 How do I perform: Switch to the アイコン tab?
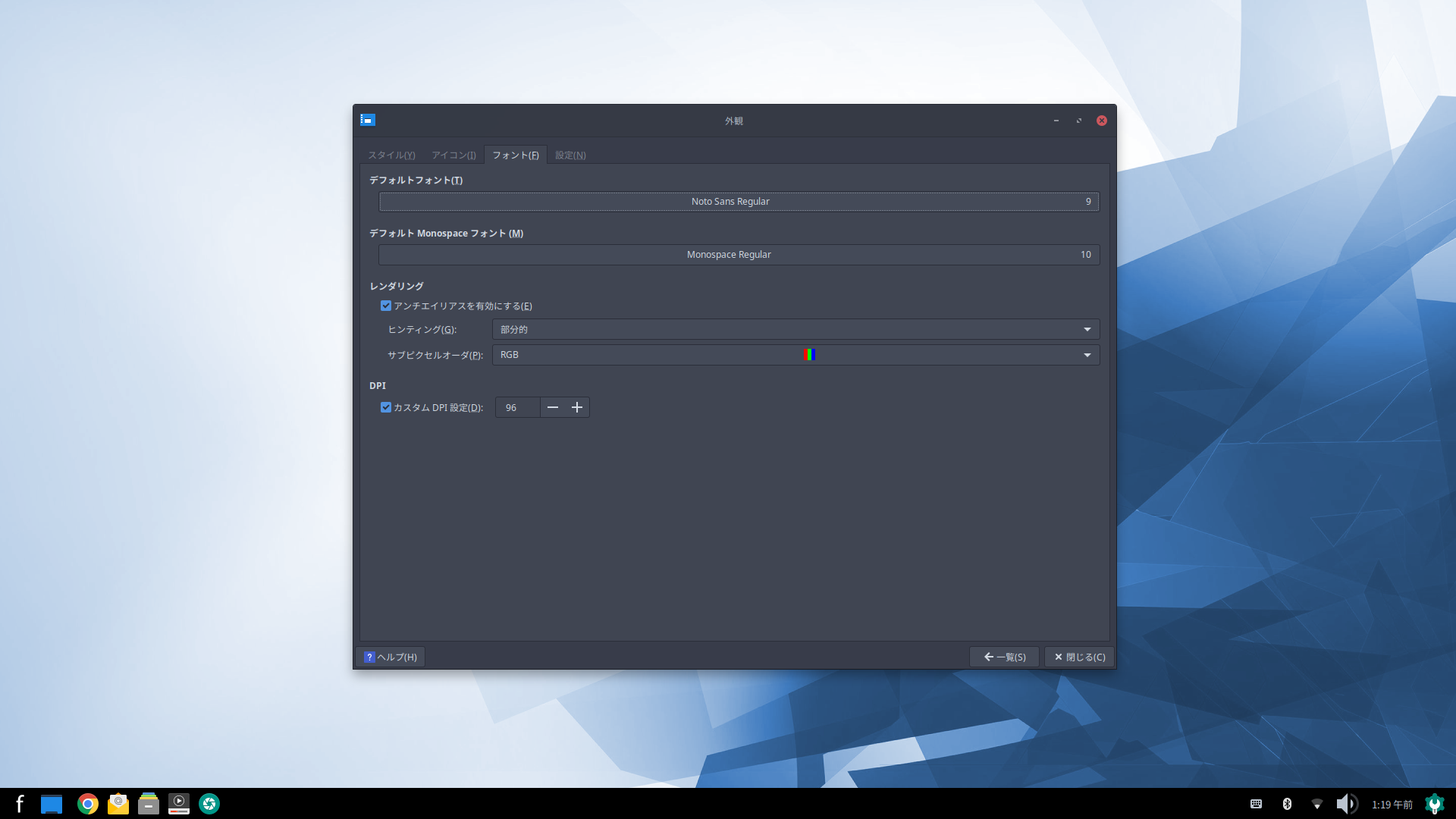453,155
